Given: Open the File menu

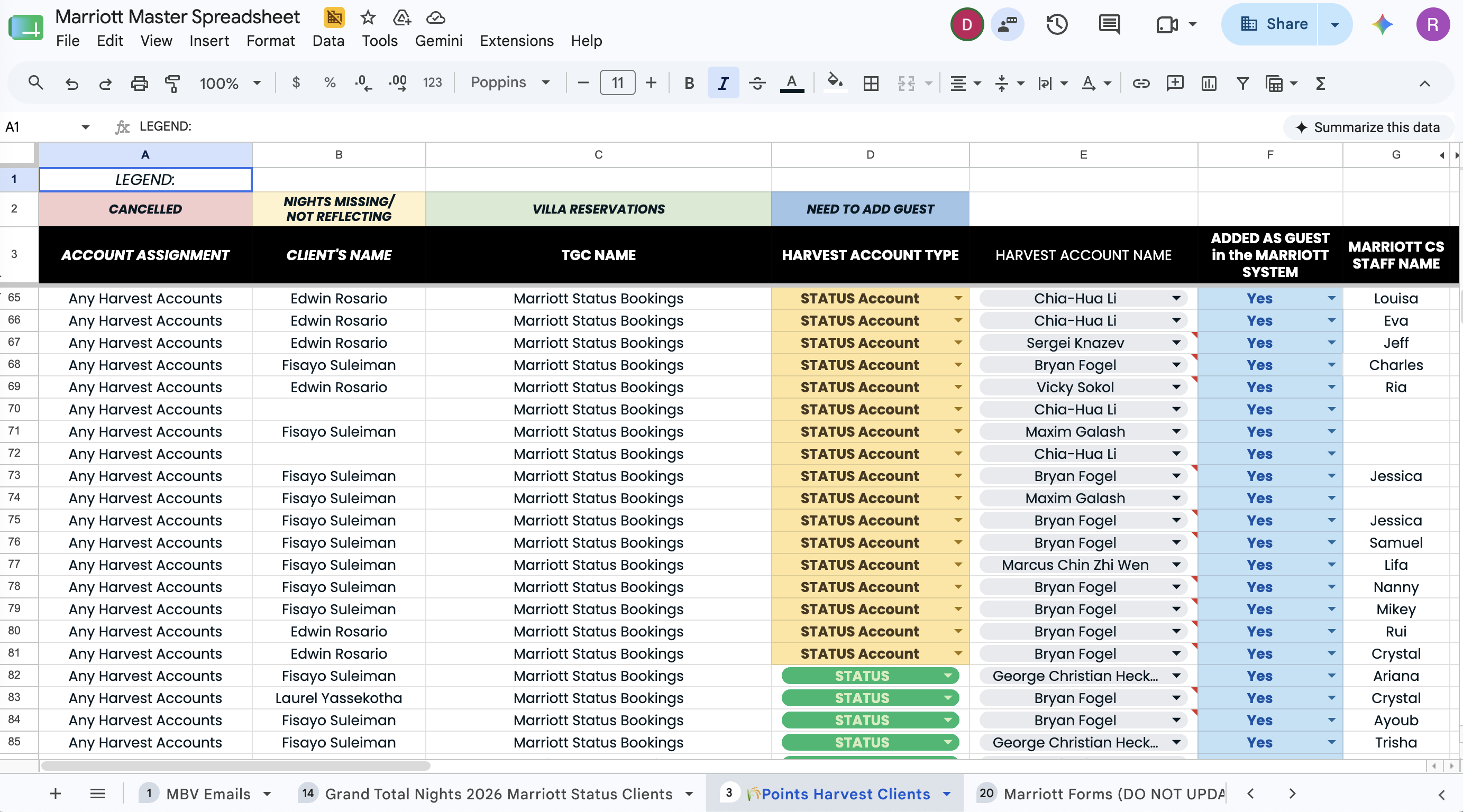Looking at the screenshot, I should click(68, 41).
